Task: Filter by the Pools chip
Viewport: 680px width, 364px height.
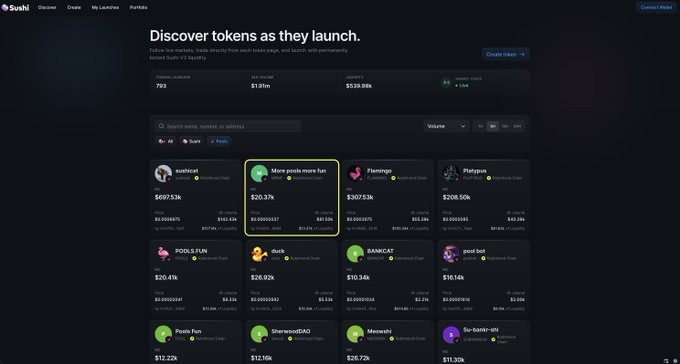Action: pyautogui.click(x=219, y=141)
